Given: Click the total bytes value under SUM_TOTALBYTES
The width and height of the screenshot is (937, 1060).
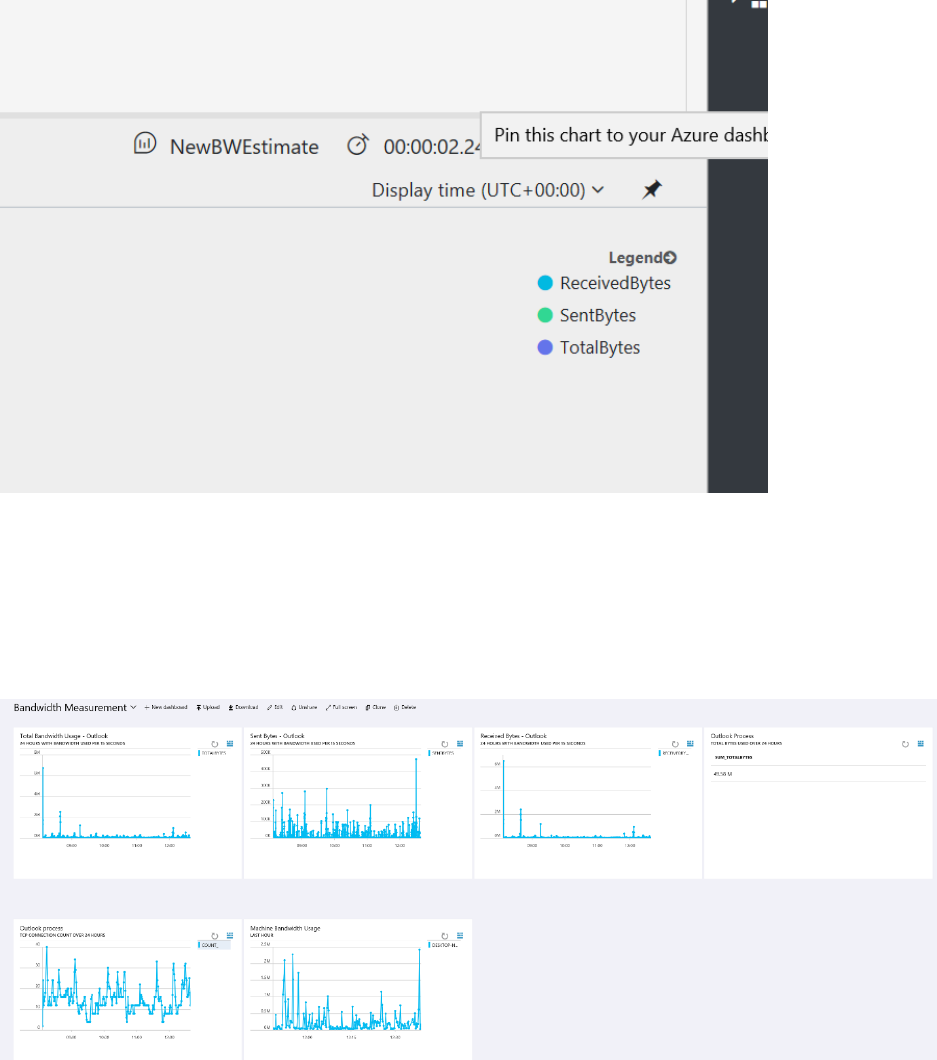Looking at the screenshot, I should (723, 774).
